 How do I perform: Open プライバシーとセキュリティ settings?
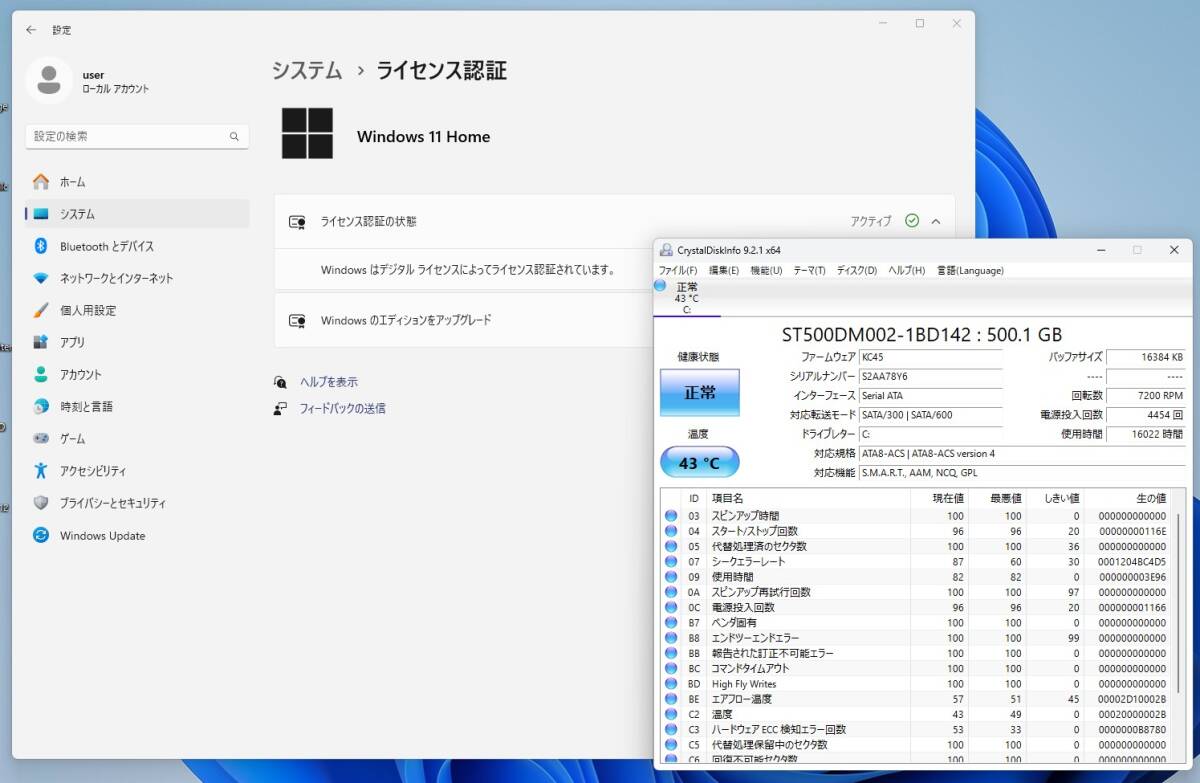[137, 503]
